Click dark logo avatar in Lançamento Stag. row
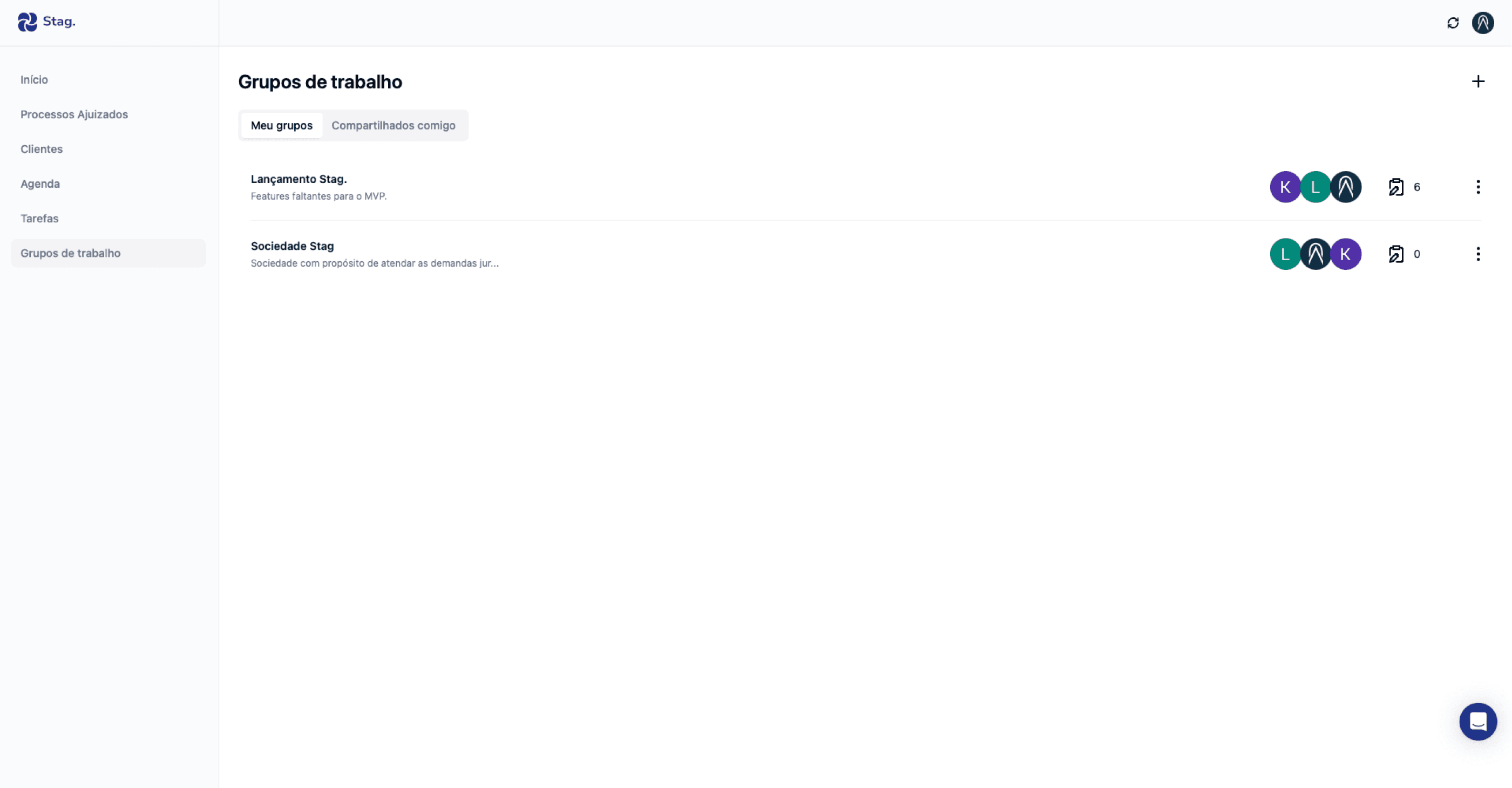 pos(1345,187)
